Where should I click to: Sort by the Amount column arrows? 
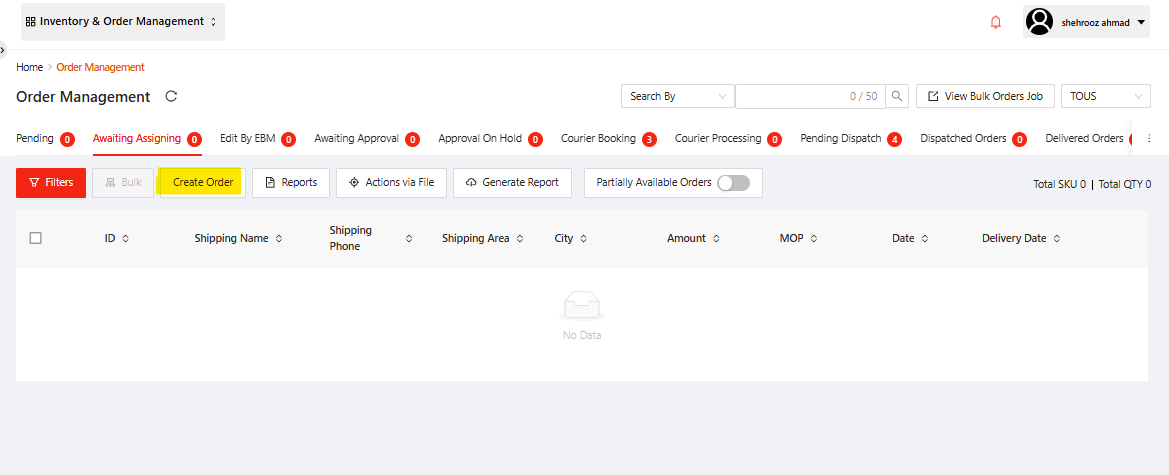click(x=715, y=239)
